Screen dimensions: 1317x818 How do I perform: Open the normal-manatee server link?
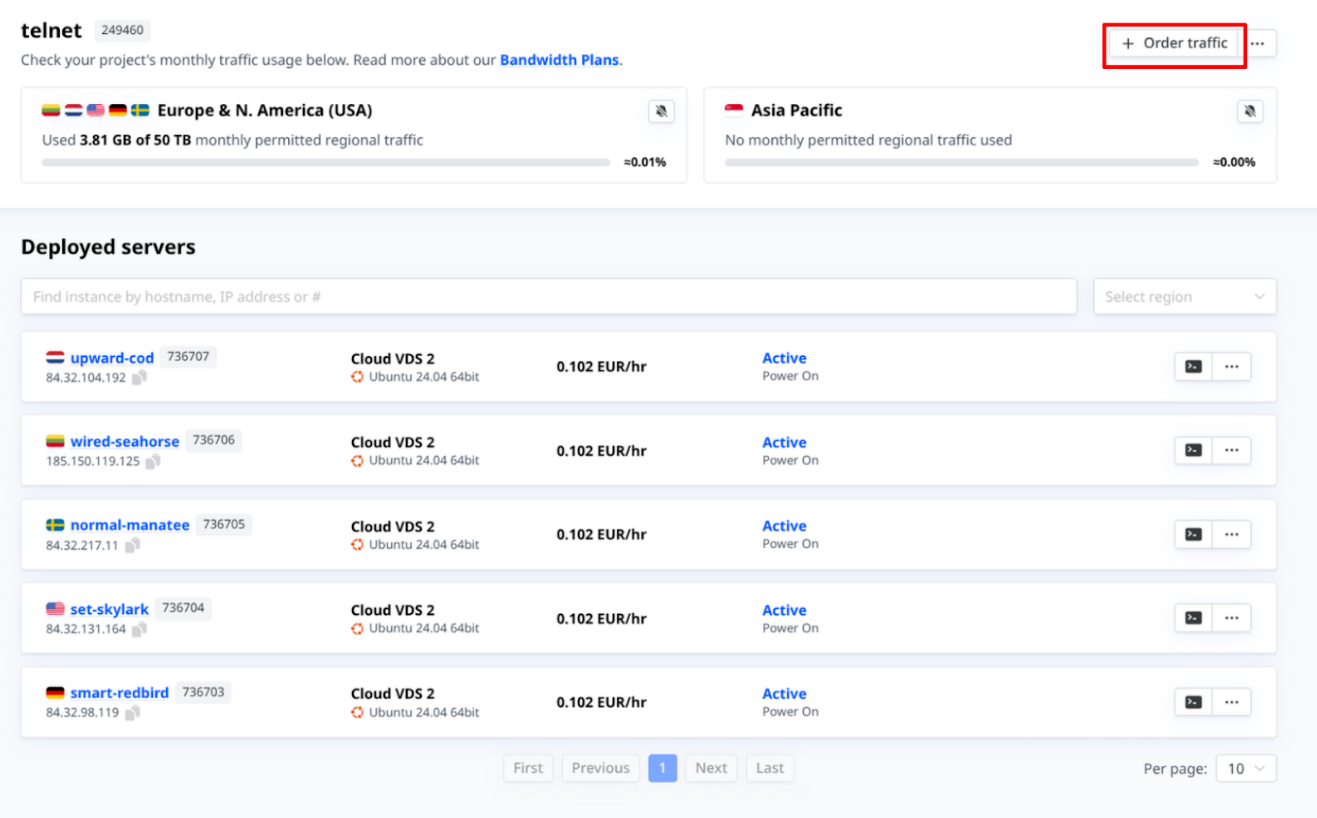tap(129, 525)
